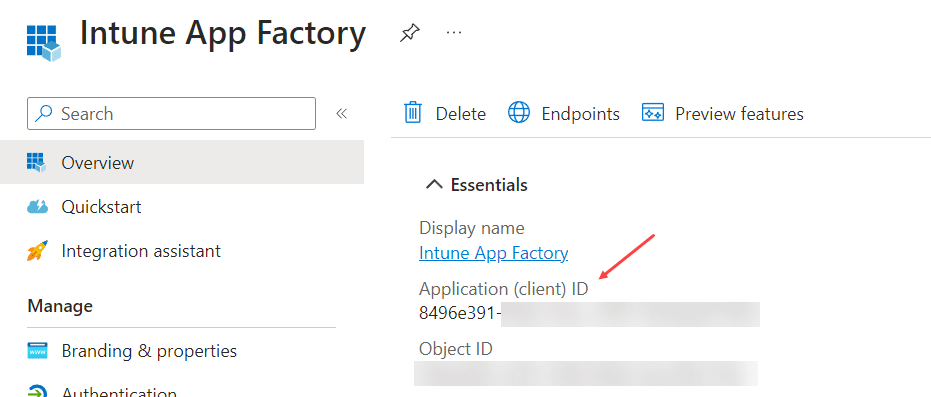
Task: Delete the app registration
Action: point(445,113)
